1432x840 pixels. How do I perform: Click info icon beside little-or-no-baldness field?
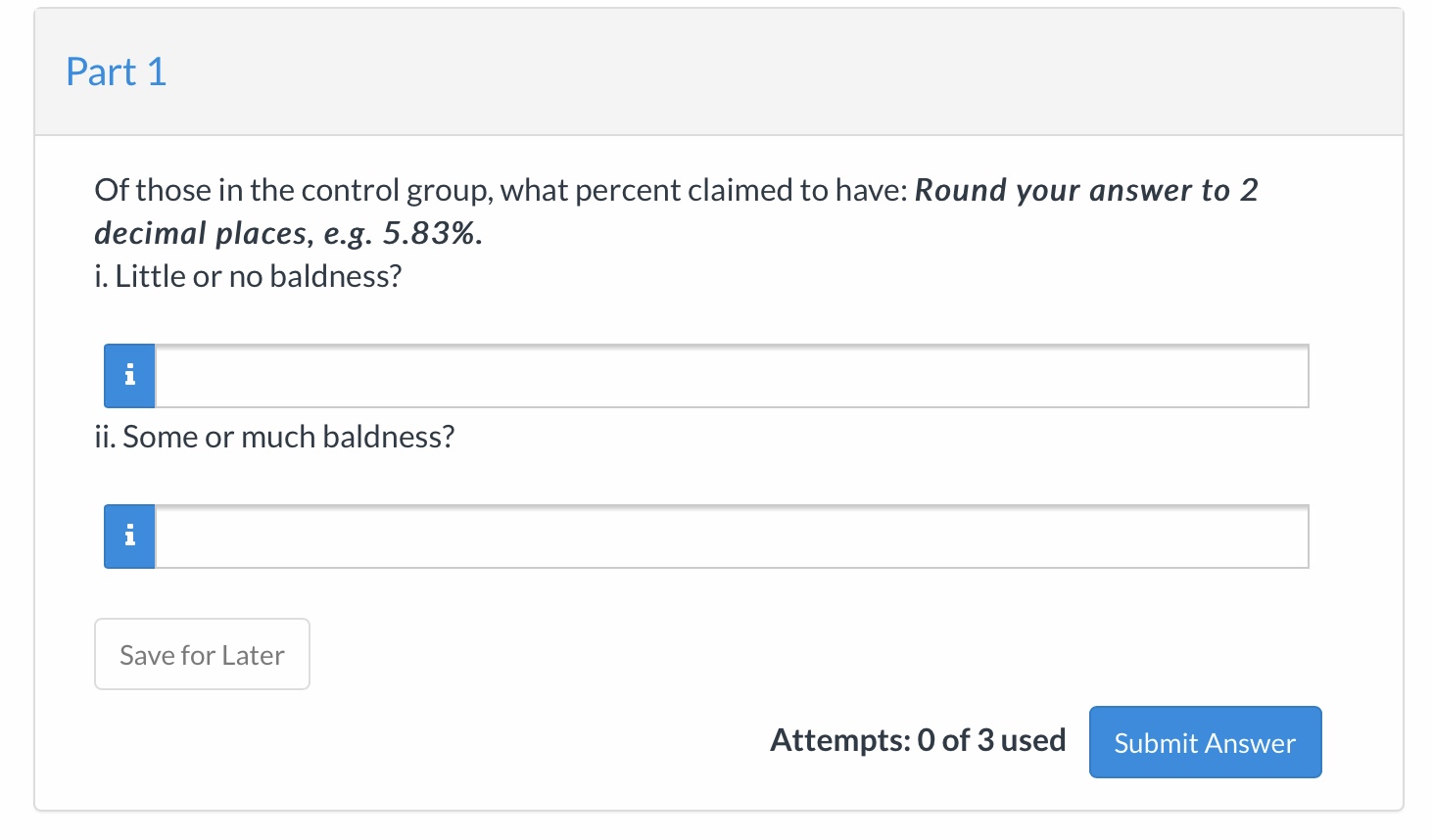(x=129, y=376)
